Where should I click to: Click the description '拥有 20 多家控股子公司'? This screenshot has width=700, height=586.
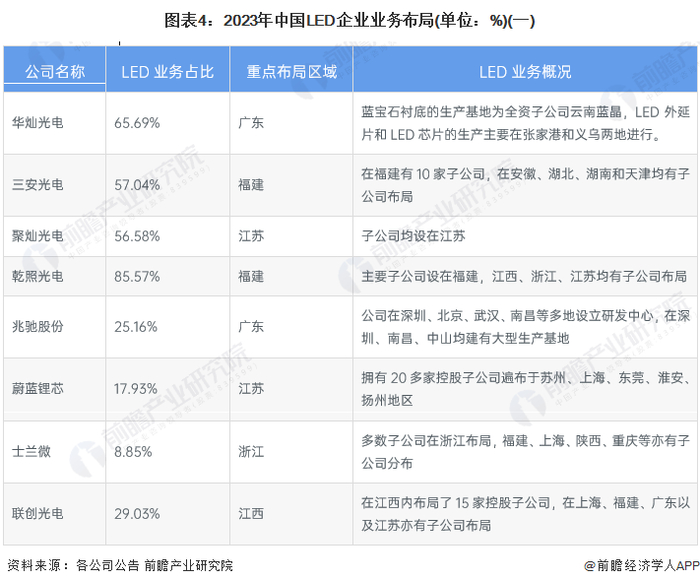pyautogui.click(x=525, y=389)
